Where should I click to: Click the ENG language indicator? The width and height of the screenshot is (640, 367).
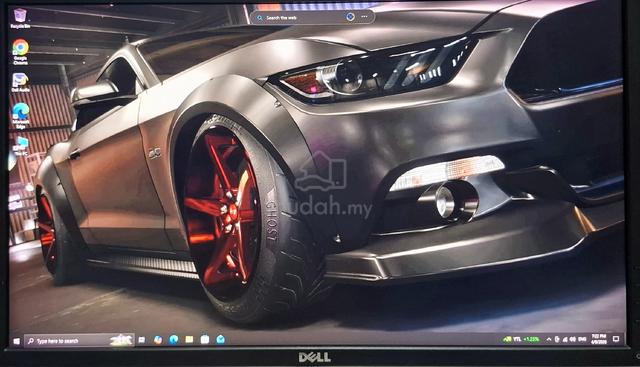[582, 339]
